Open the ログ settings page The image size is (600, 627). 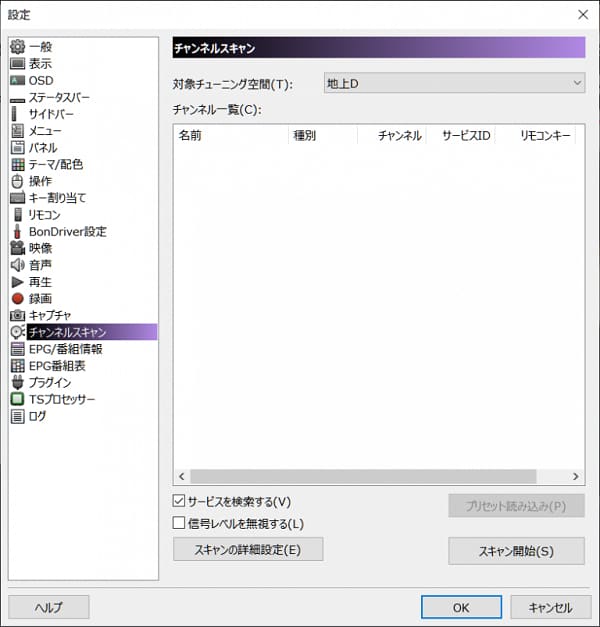(38, 416)
